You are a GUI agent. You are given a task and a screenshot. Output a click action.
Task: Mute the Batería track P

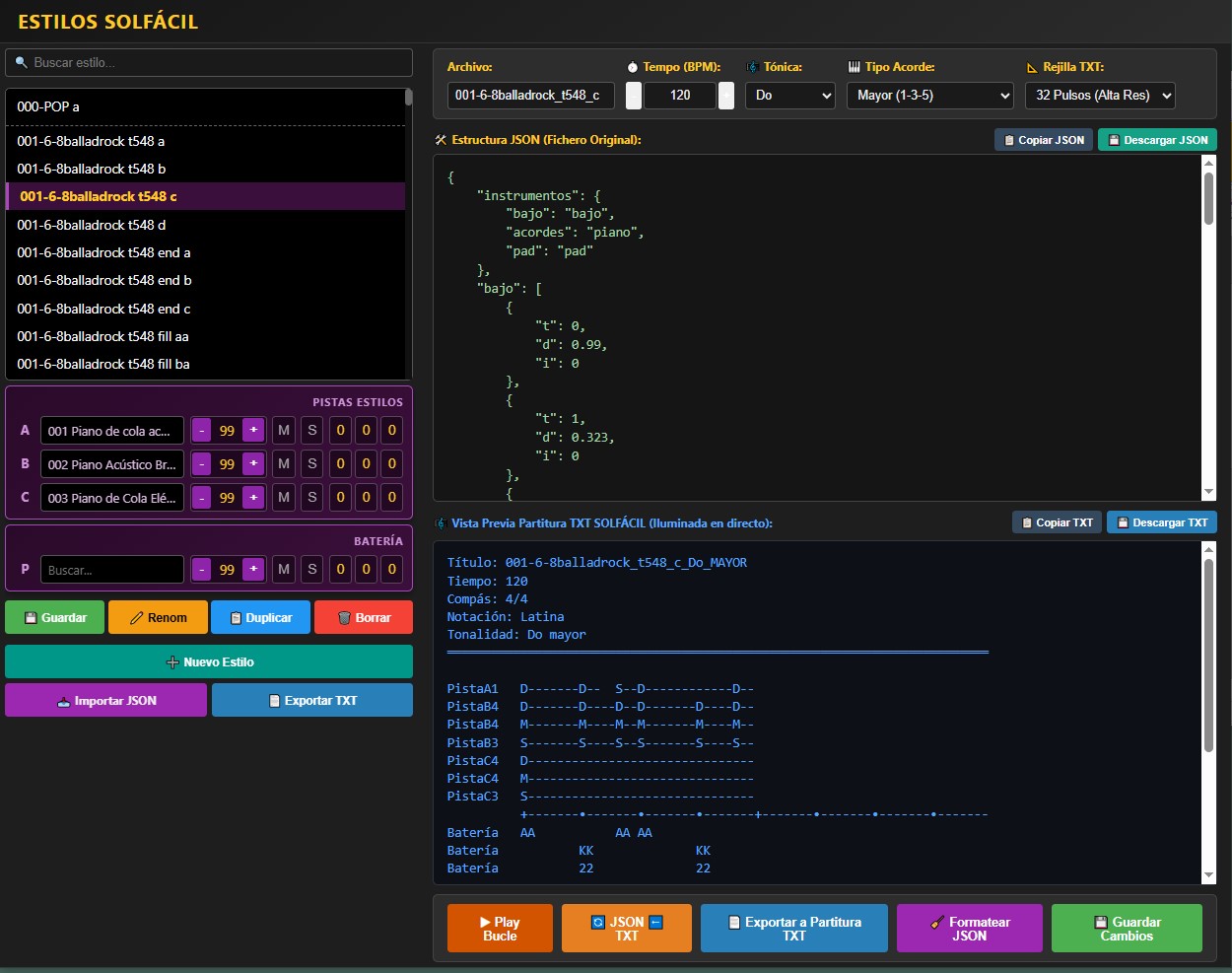(284, 569)
